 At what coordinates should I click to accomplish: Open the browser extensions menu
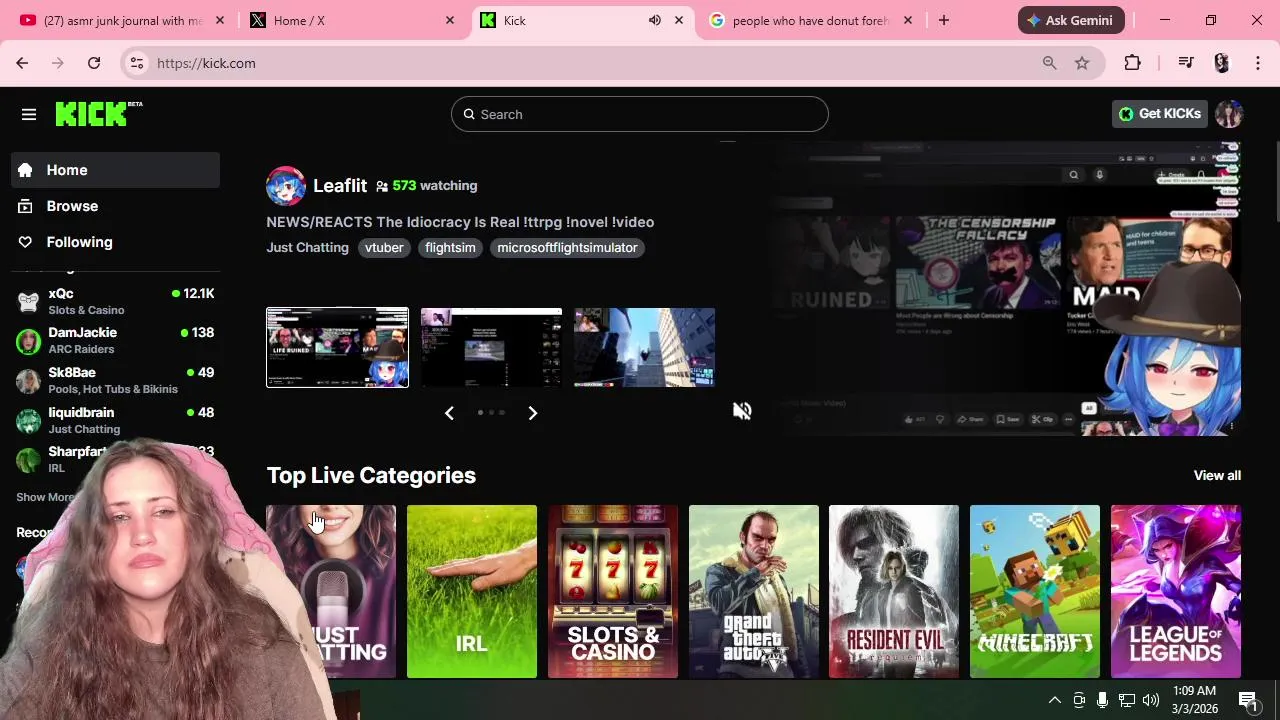click(x=1132, y=63)
